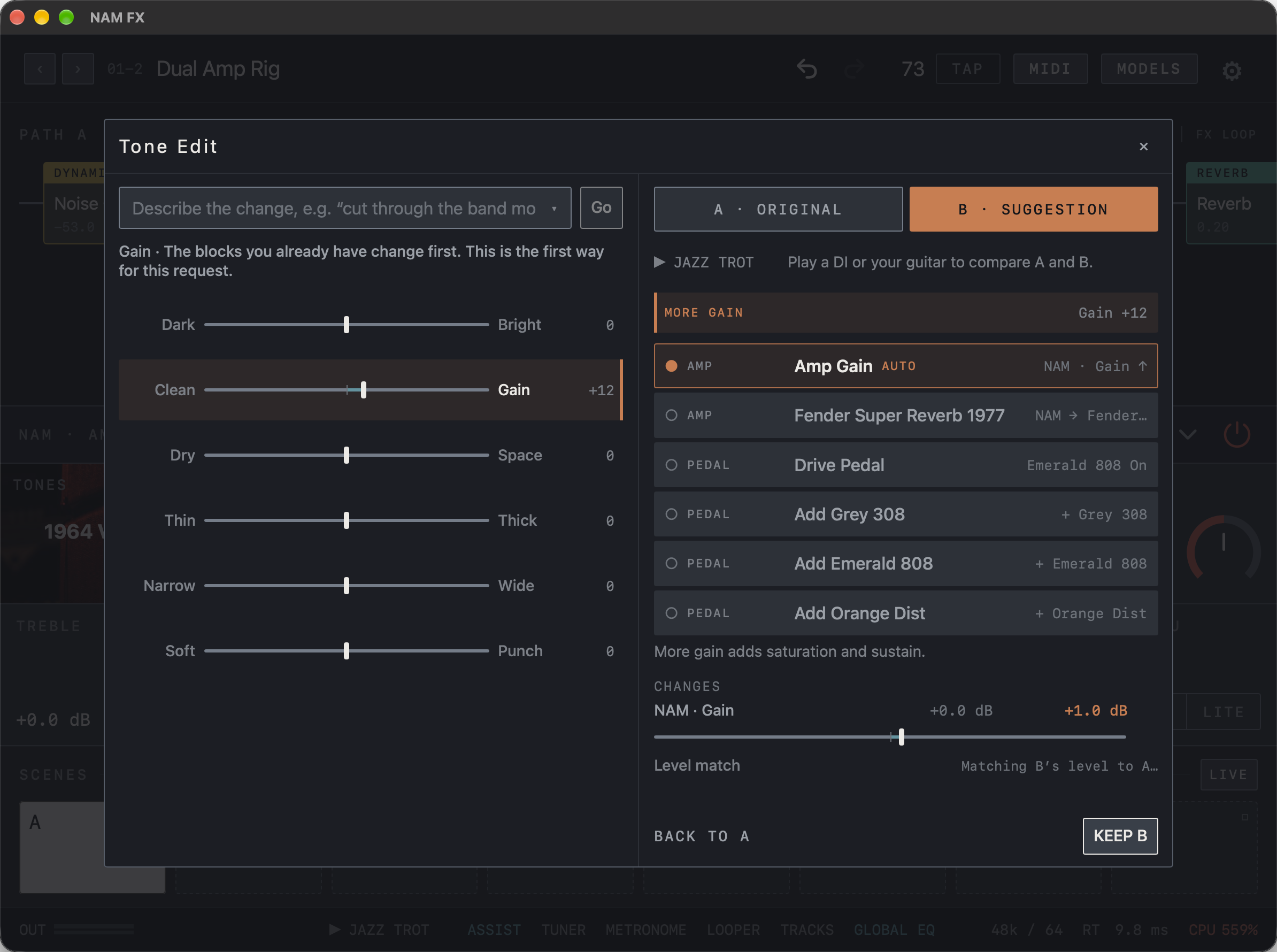Expand the amp section chevron
1277x952 pixels.
click(1188, 434)
